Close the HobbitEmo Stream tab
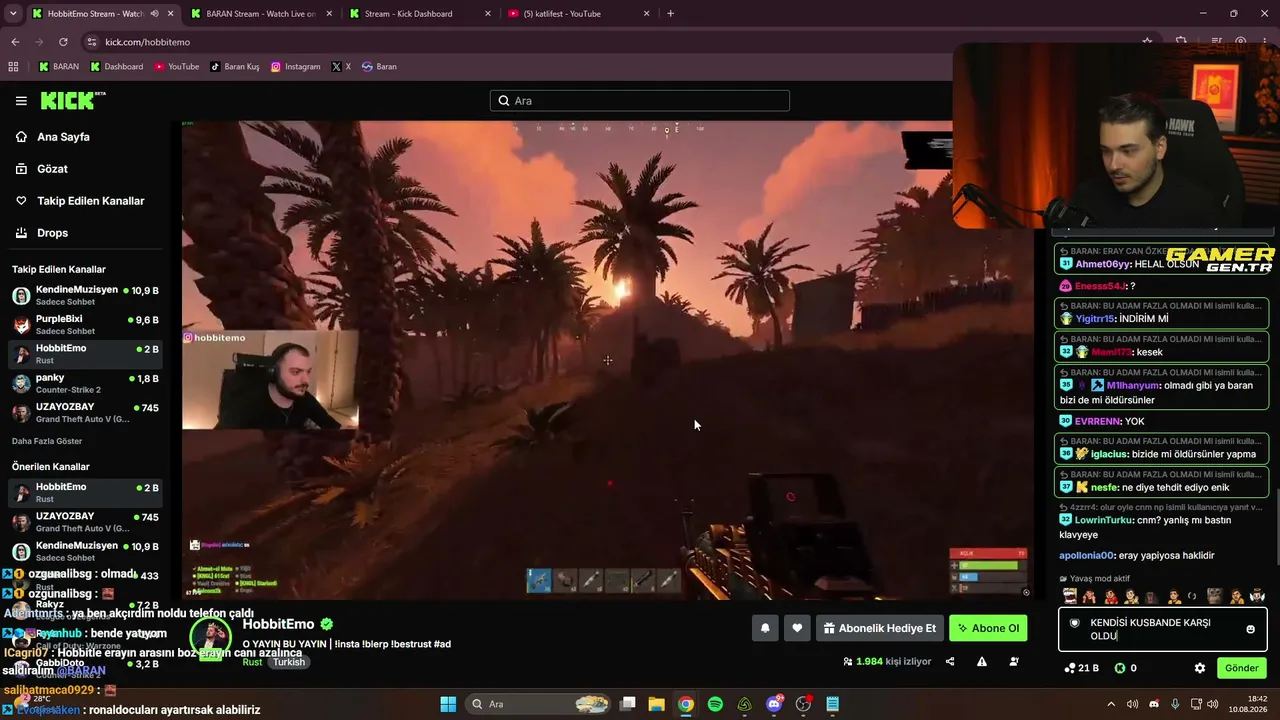Viewport: 1280px width, 720px height. coord(171,14)
